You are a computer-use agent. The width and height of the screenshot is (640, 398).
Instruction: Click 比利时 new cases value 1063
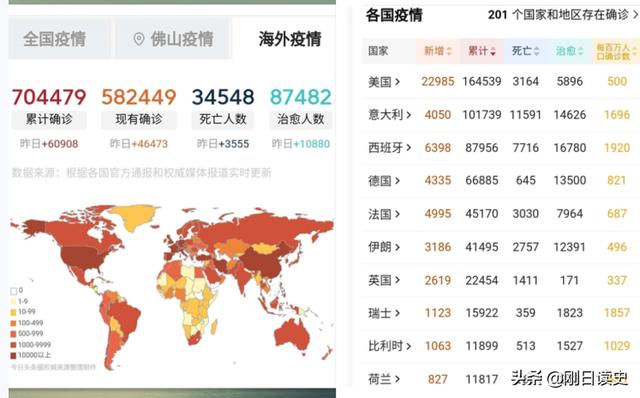pos(438,346)
